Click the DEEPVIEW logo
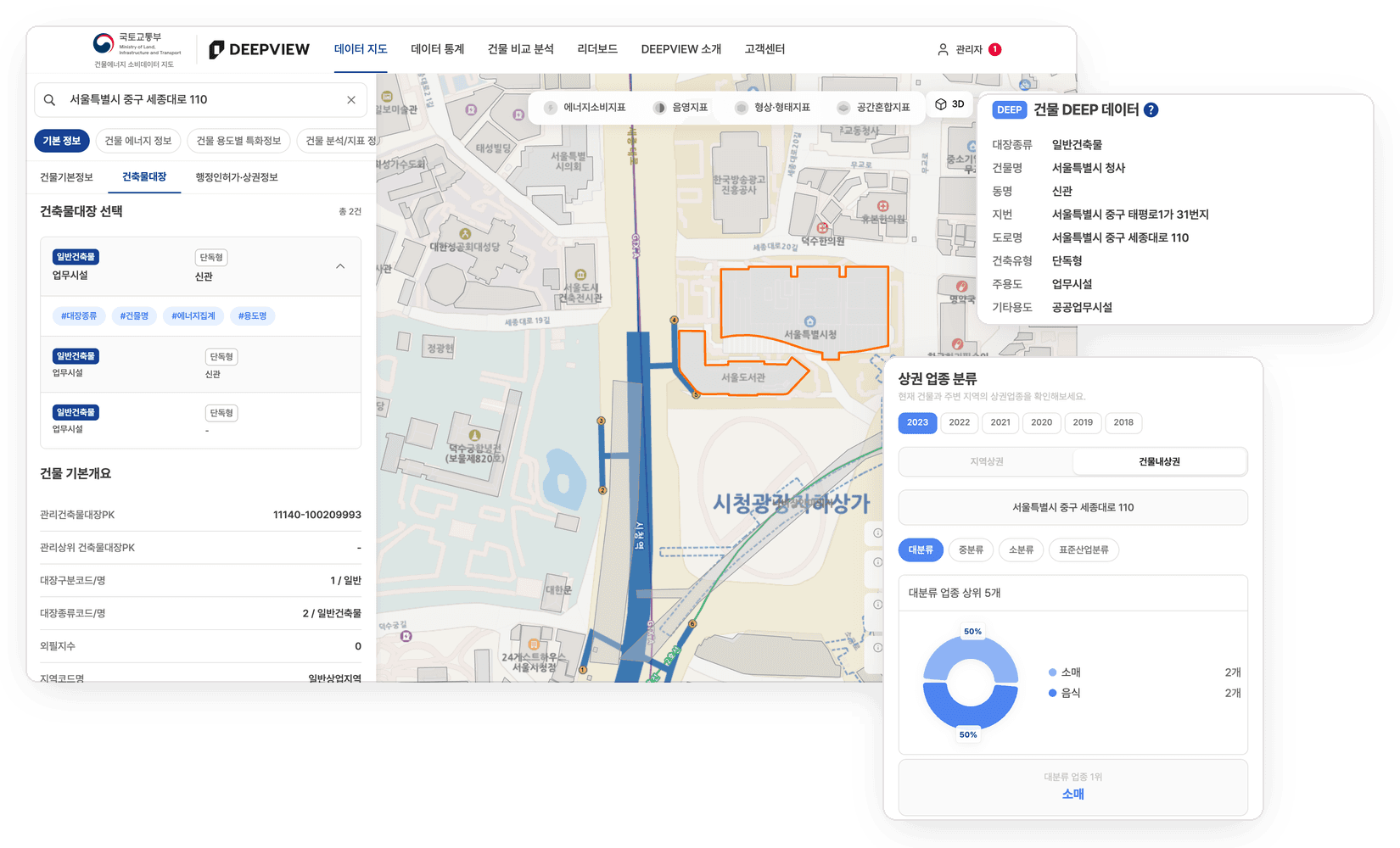 (260, 49)
